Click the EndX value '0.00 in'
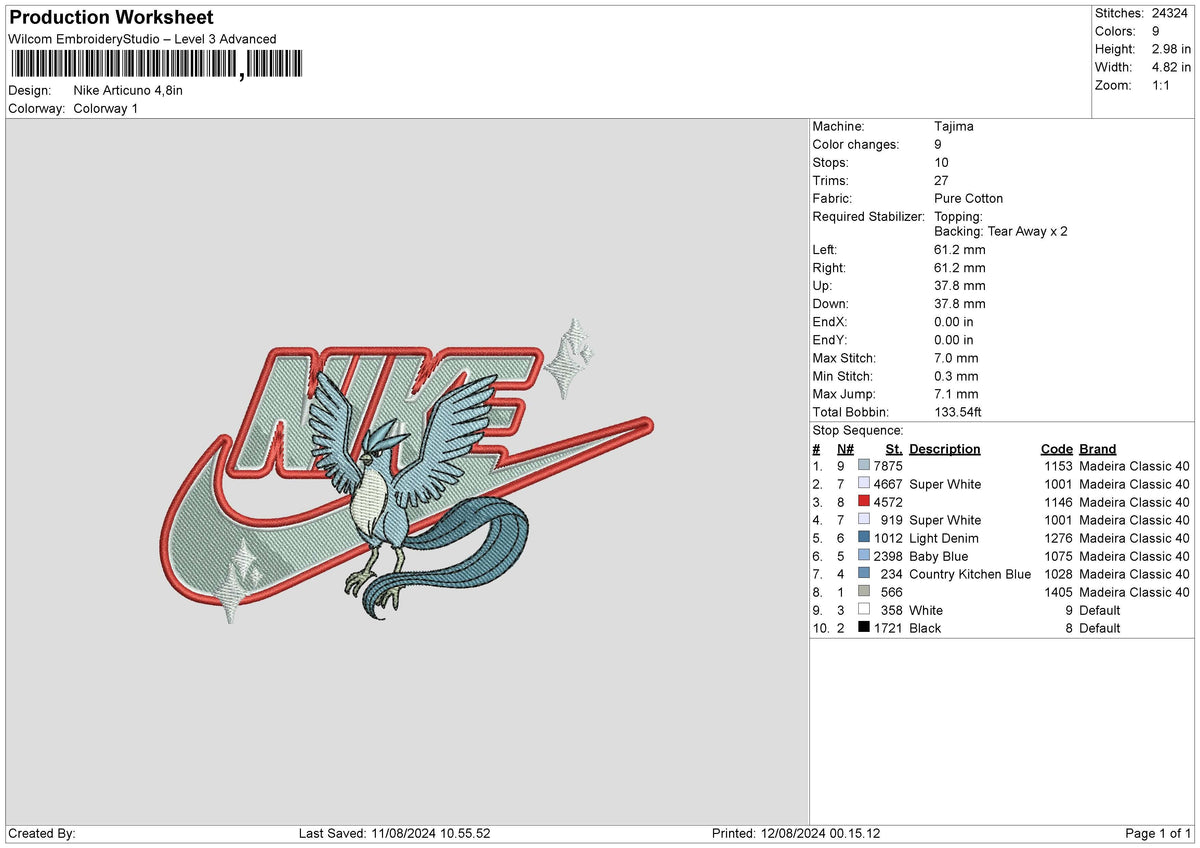The width and height of the screenshot is (1200, 848). 954,322
